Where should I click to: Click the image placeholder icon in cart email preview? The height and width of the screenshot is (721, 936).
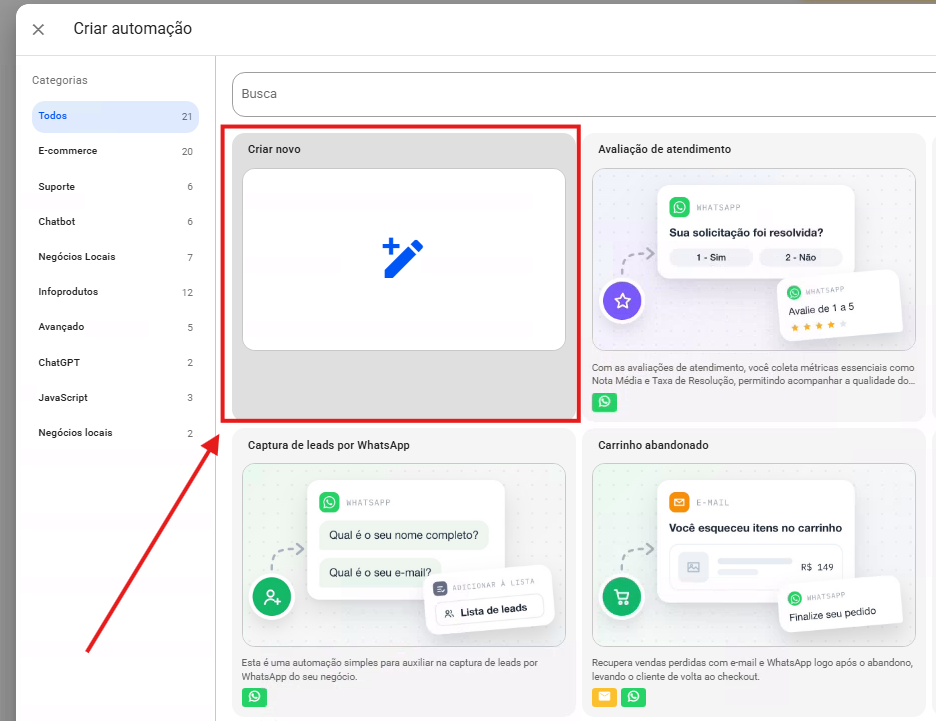tap(693, 566)
